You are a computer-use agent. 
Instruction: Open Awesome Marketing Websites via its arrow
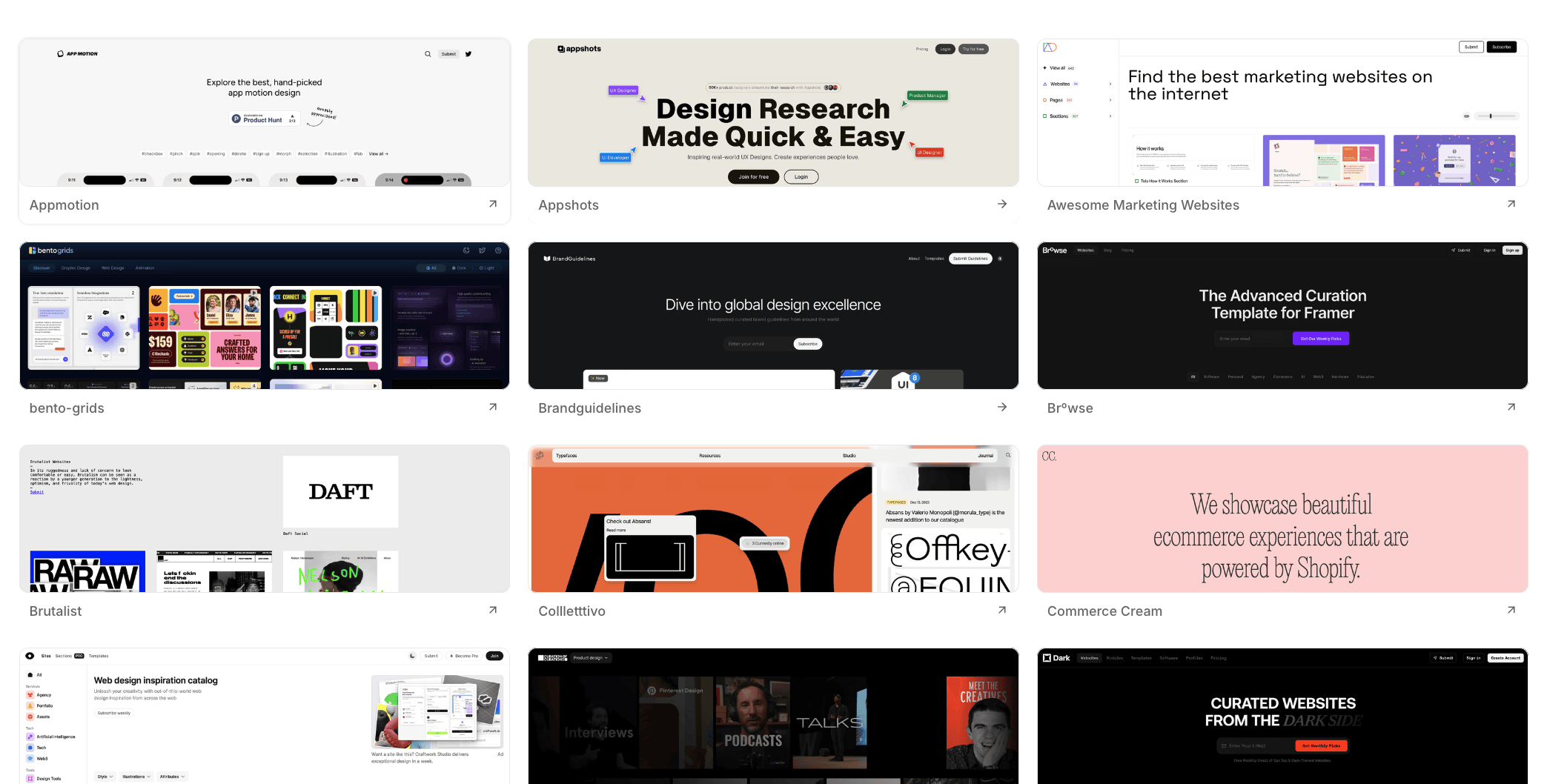tap(1511, 204)
